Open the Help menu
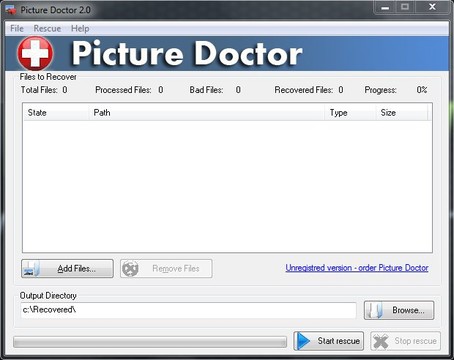 click(x=80, y=29)
